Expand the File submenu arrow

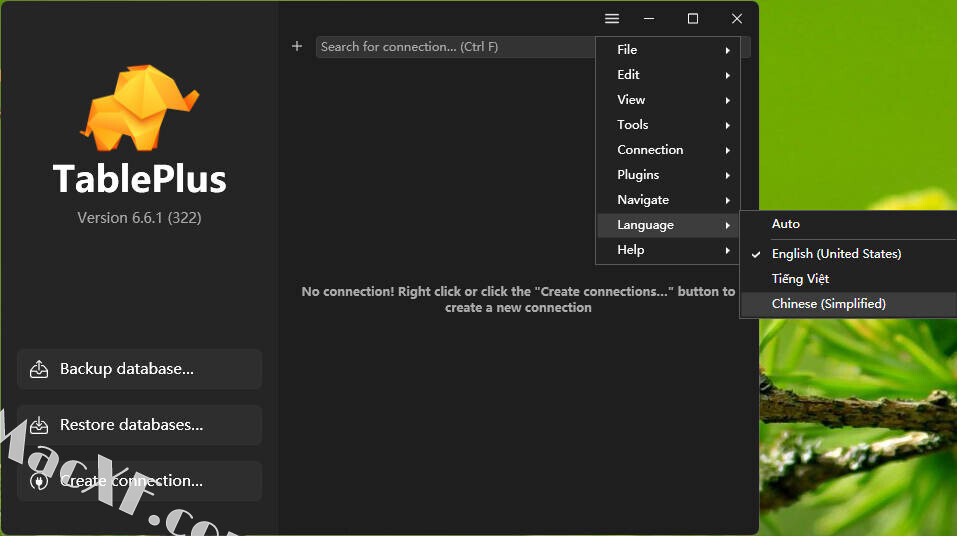pos(728,50)
